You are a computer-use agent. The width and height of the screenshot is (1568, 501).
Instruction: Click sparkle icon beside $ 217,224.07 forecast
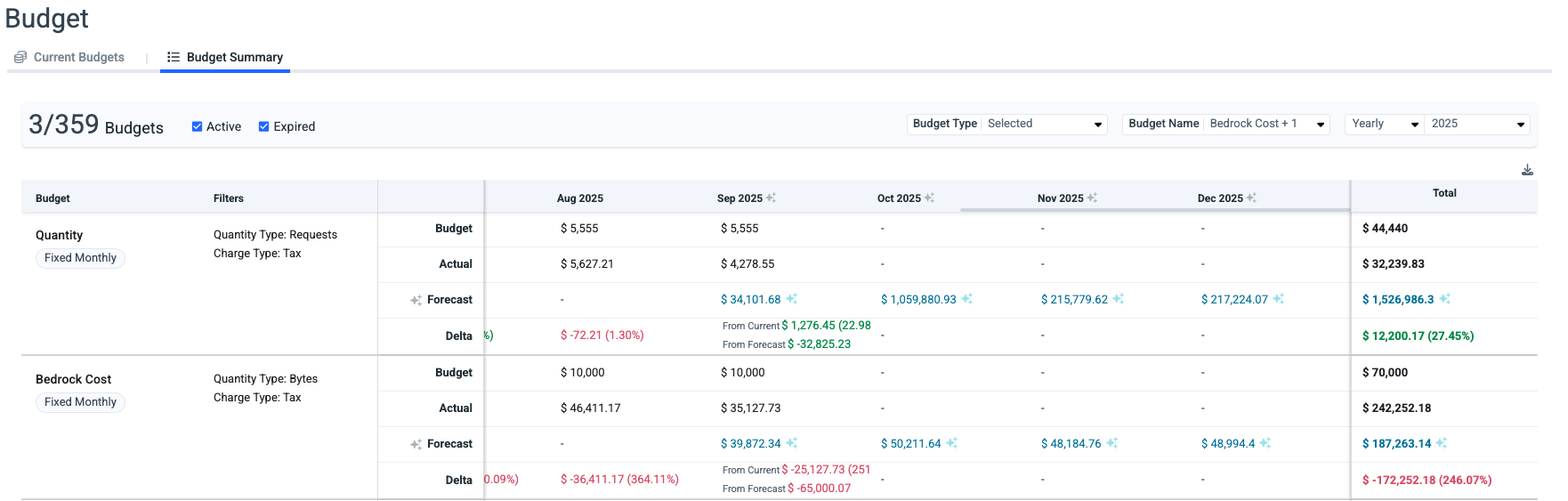click(1278, 299)
